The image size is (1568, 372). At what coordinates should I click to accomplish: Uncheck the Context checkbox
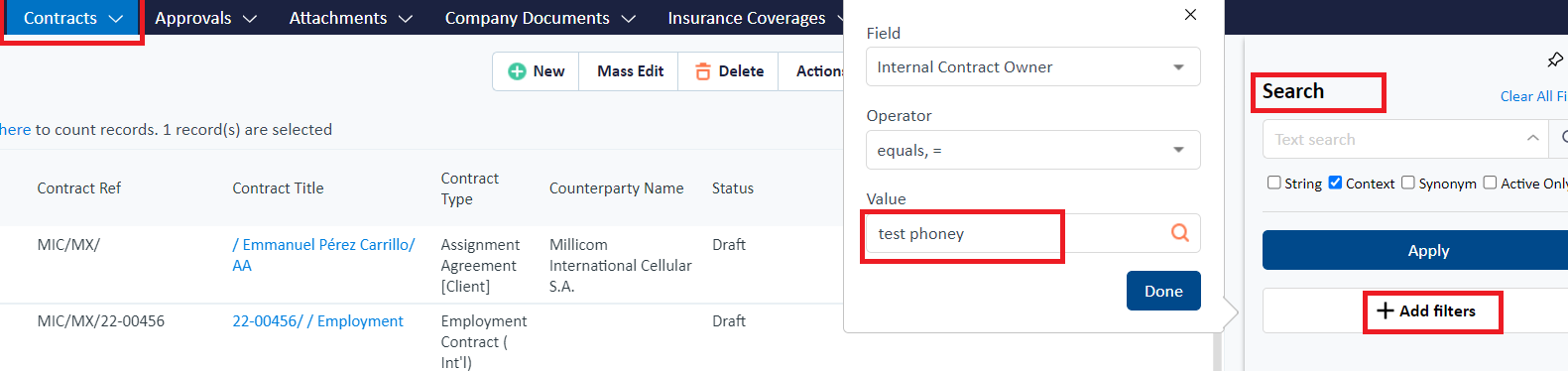coord(1336,183)
